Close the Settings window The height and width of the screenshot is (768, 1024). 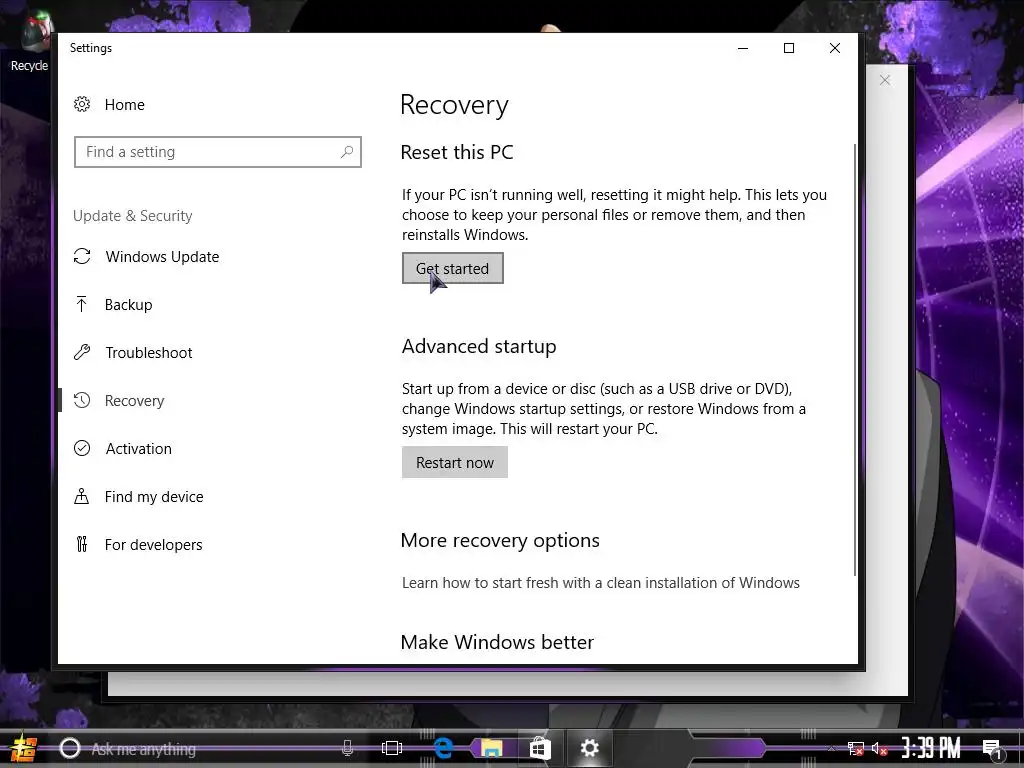835,48
